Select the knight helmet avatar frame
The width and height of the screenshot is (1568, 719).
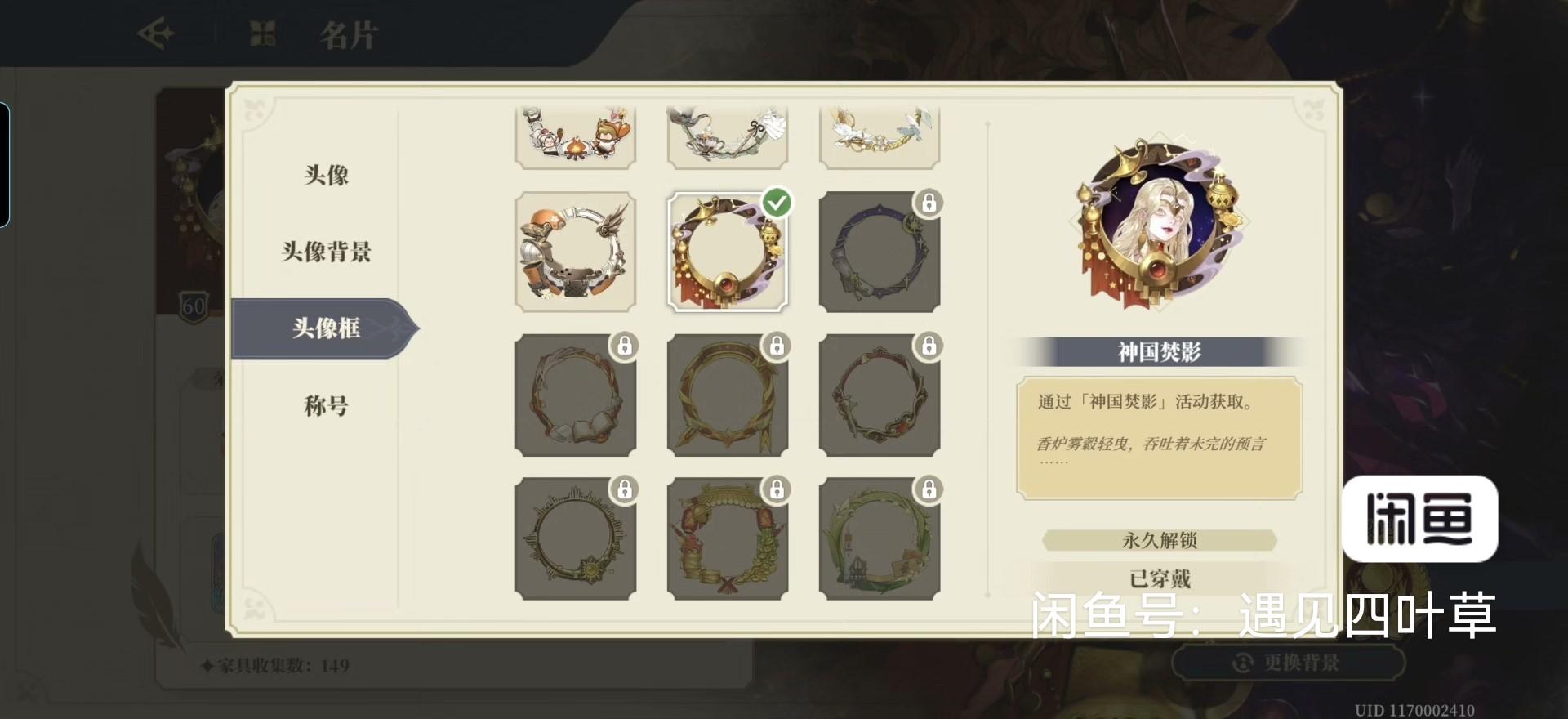[x=576, y=252]
